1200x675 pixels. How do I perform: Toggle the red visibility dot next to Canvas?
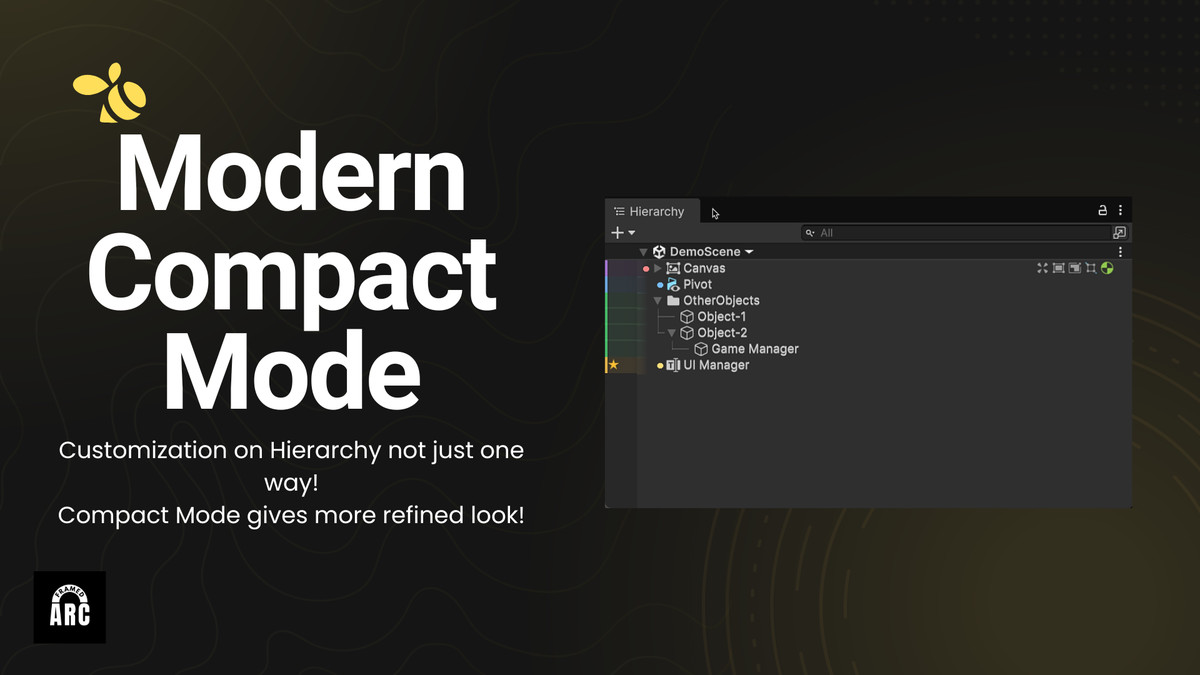[645, 268]
